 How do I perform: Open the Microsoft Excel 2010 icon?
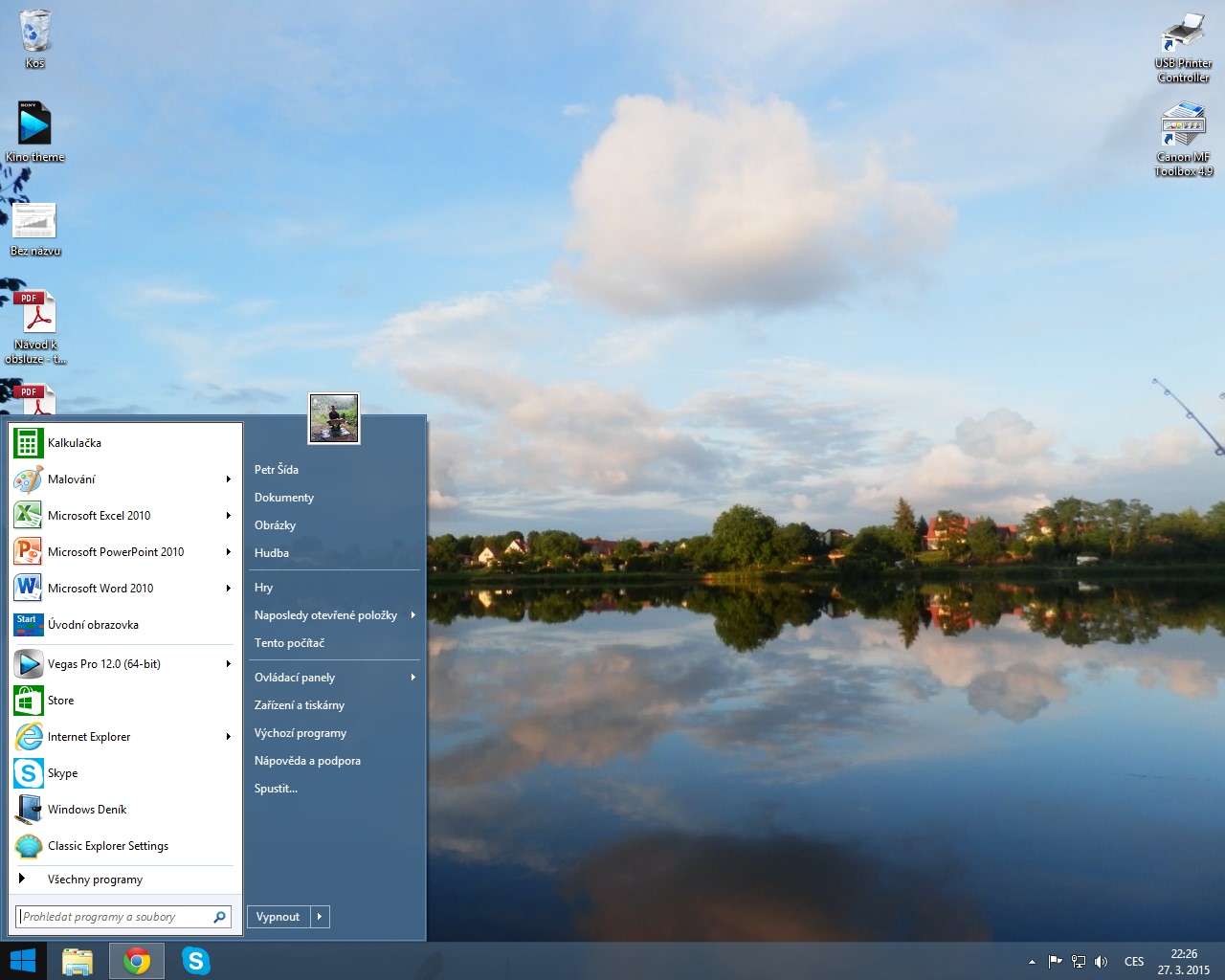click(x=29, y=516)
